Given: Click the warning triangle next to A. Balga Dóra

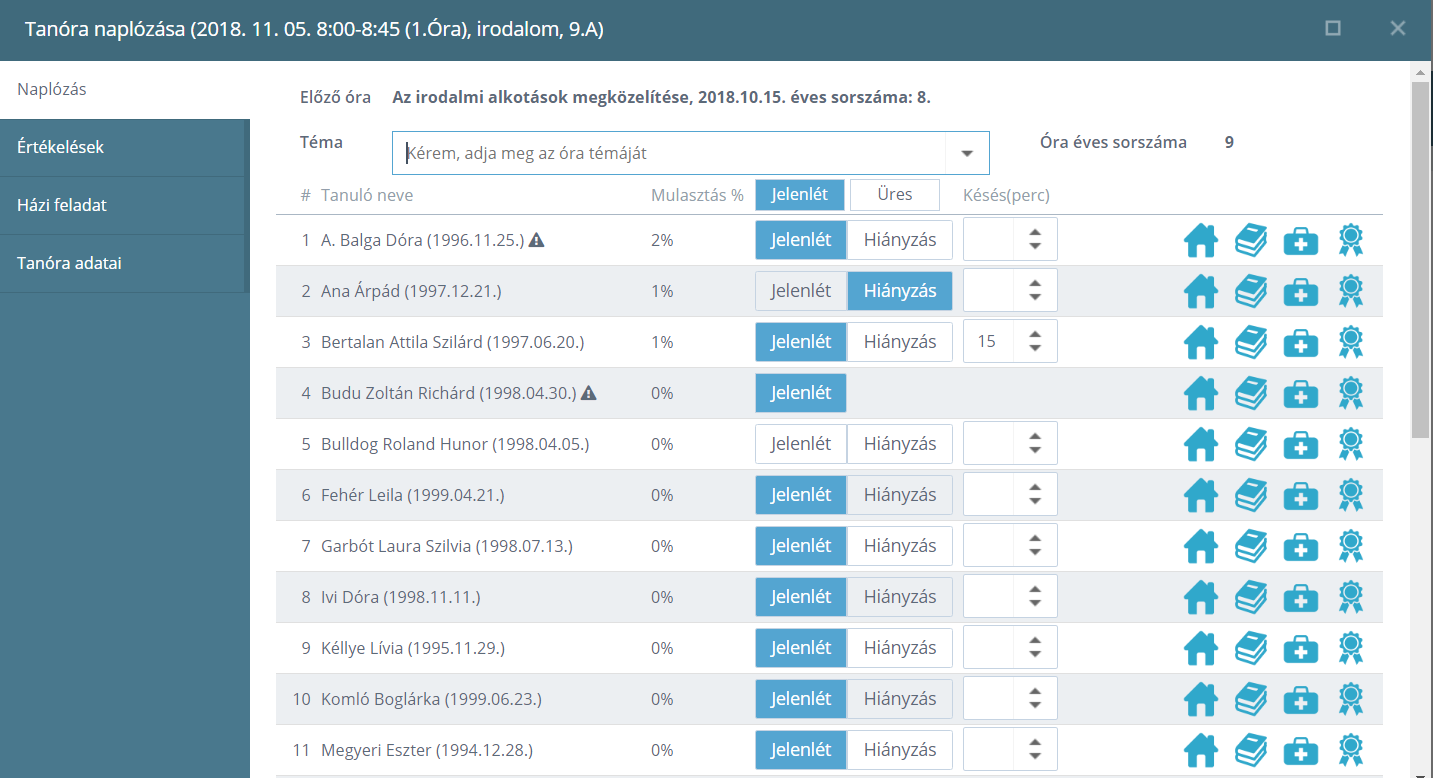Looking at the screenshot, I should (x=537, y=240).
